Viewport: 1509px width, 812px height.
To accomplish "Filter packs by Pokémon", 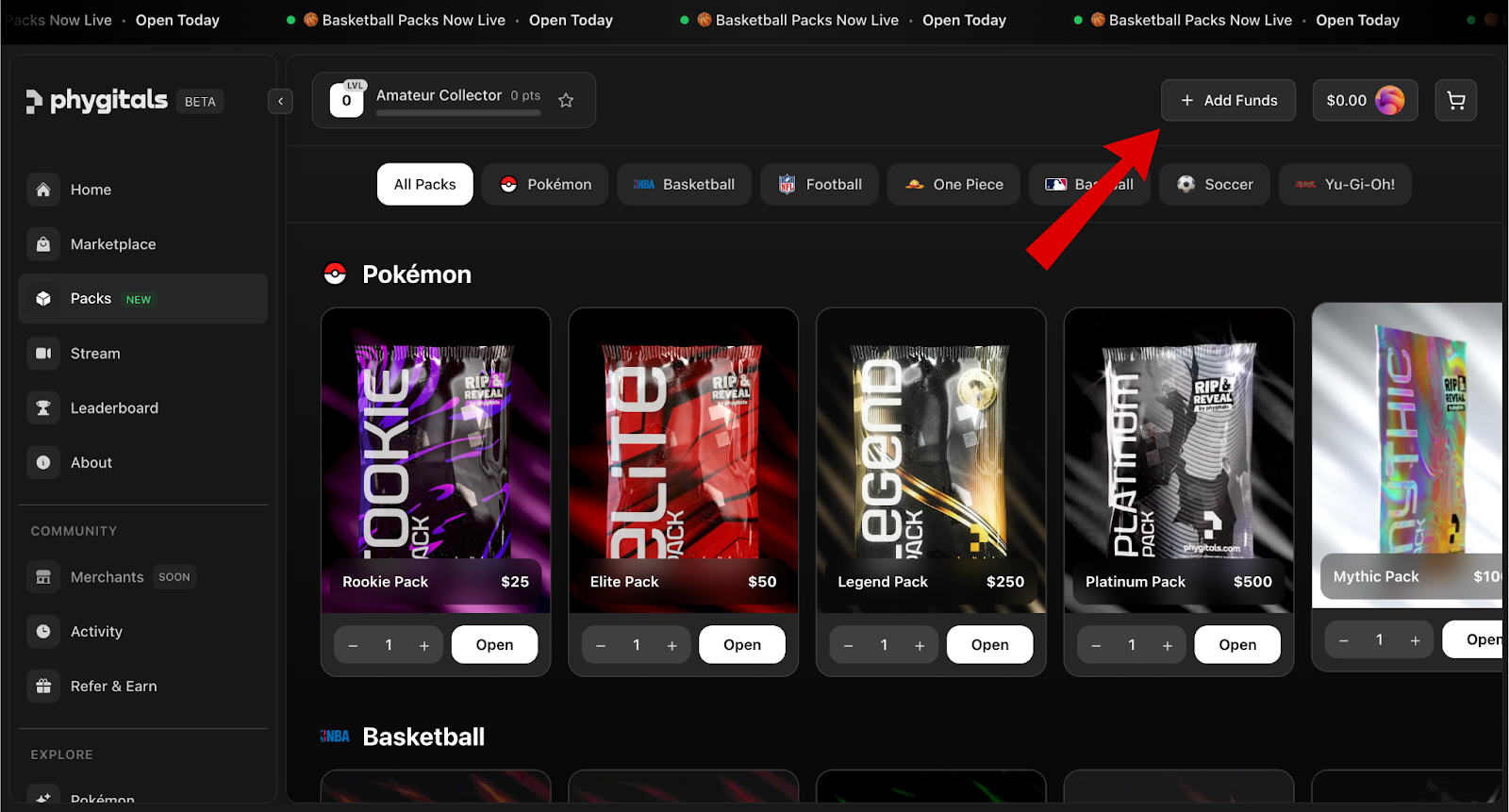I will pos(545,184).
